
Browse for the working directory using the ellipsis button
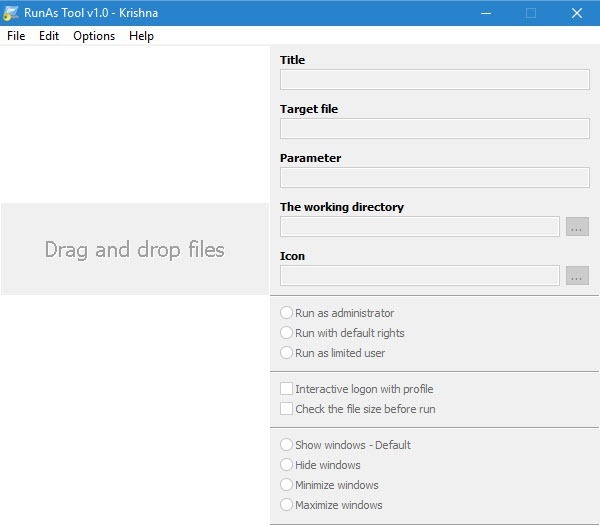tap(577, 226)
